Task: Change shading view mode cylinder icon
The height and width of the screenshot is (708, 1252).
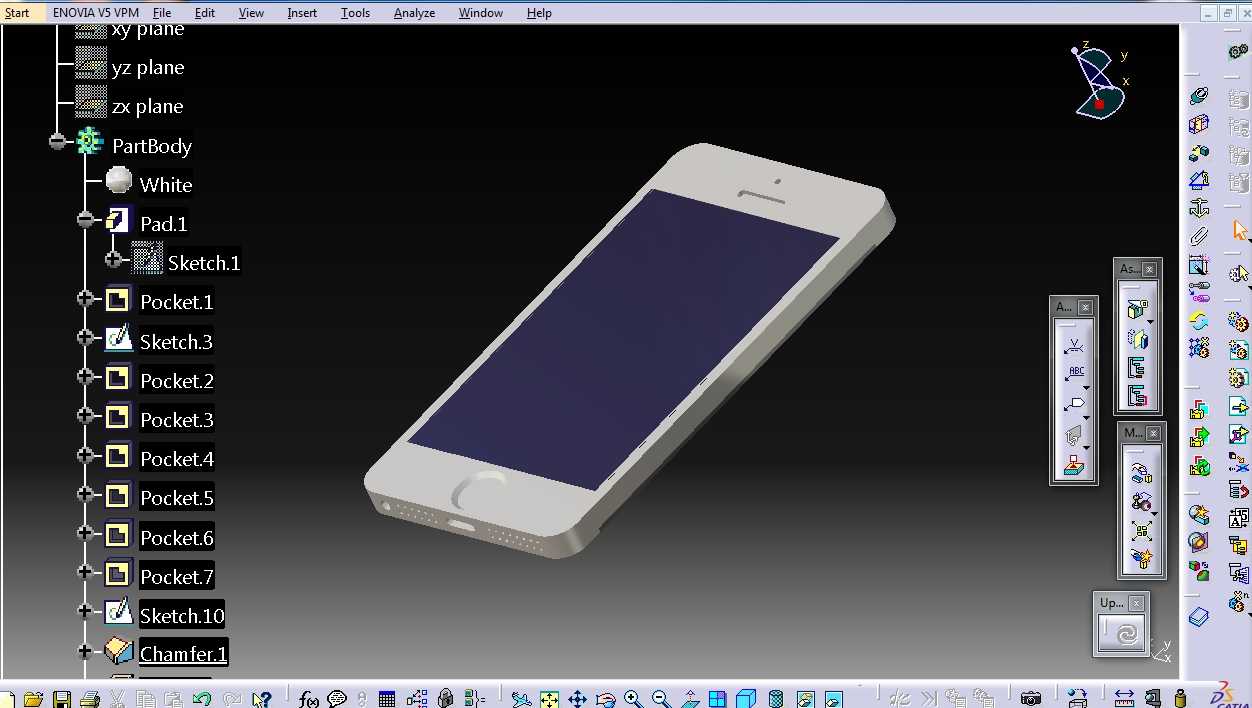Action: 775,699
